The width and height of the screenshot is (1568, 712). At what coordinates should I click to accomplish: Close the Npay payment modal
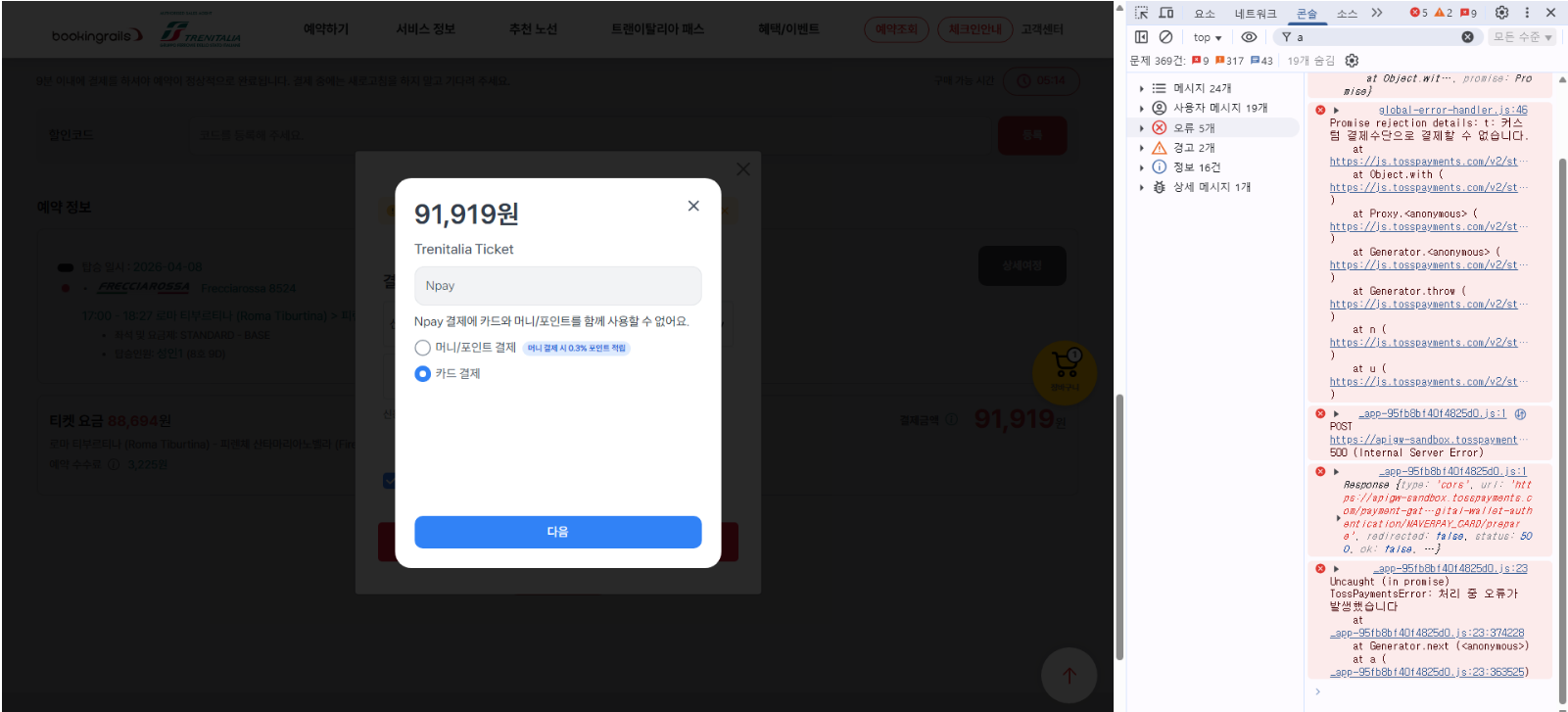click(x=693, y=206)
